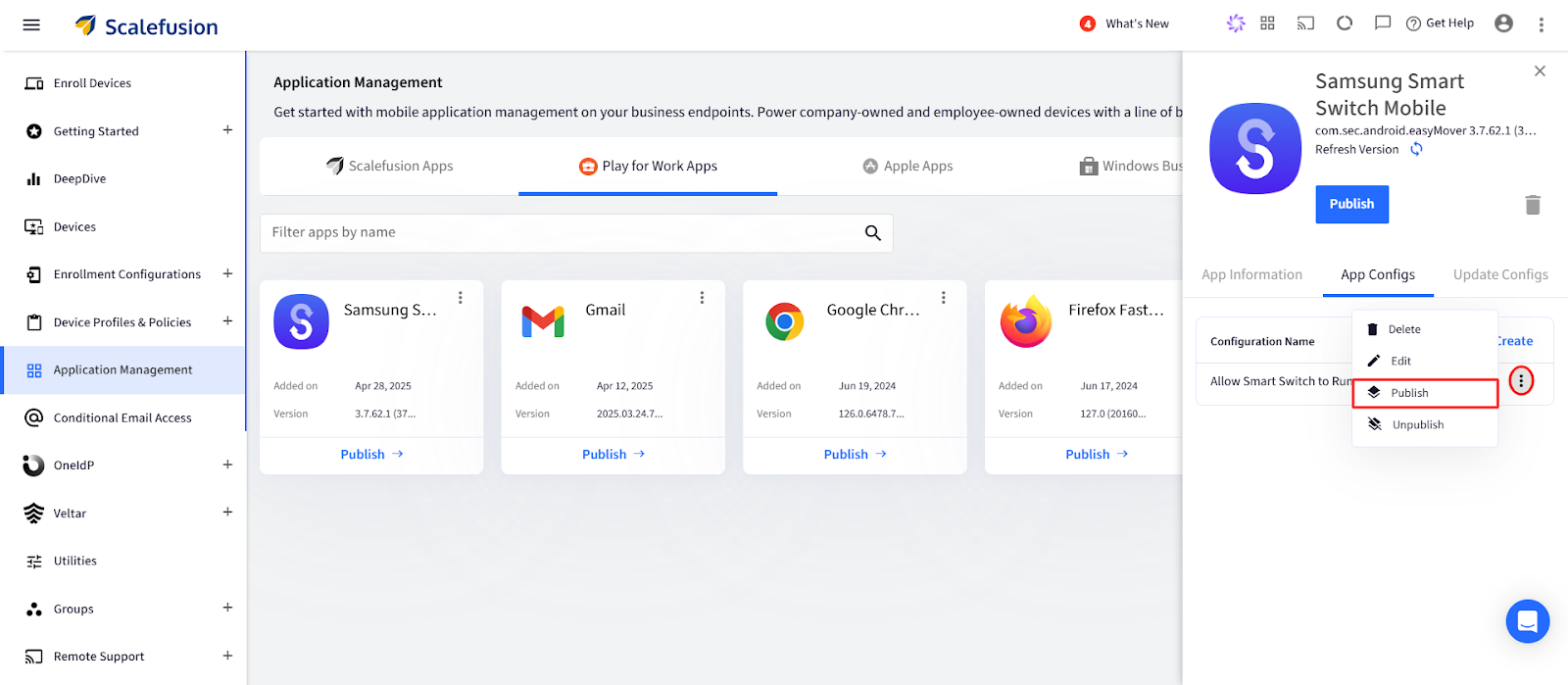The width and height of the screenshot is (1568, 685).
Task: Switch to App Information tab
Action: pos(1251,275)
